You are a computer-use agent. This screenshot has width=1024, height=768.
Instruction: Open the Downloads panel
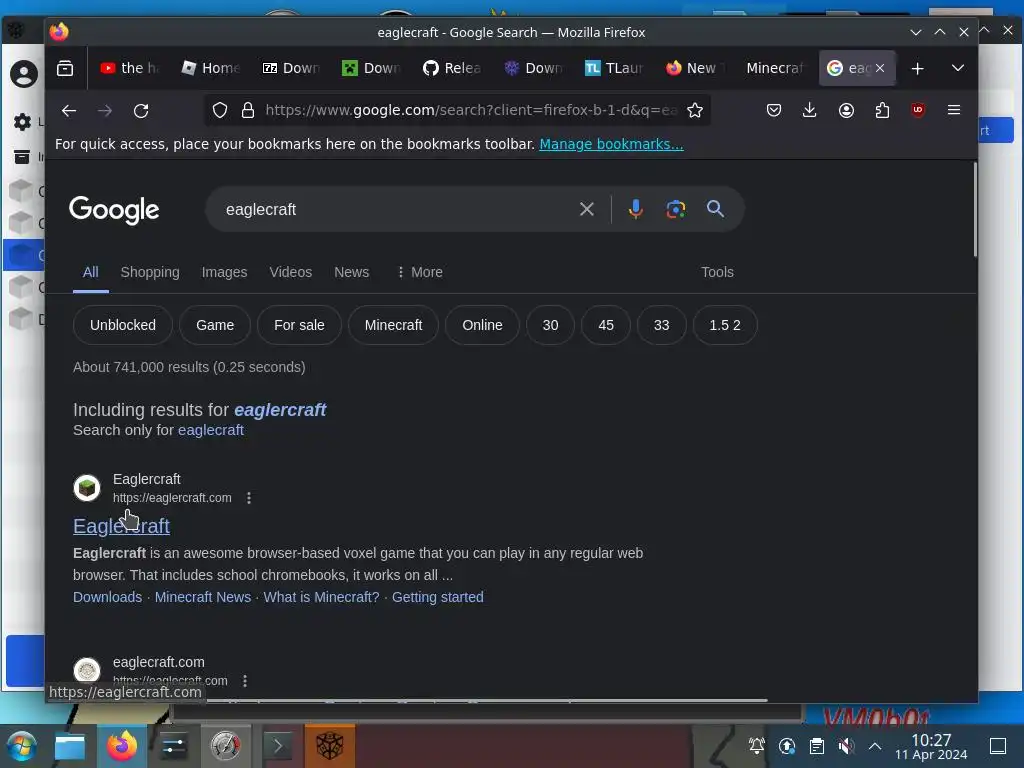pos(809,110)
